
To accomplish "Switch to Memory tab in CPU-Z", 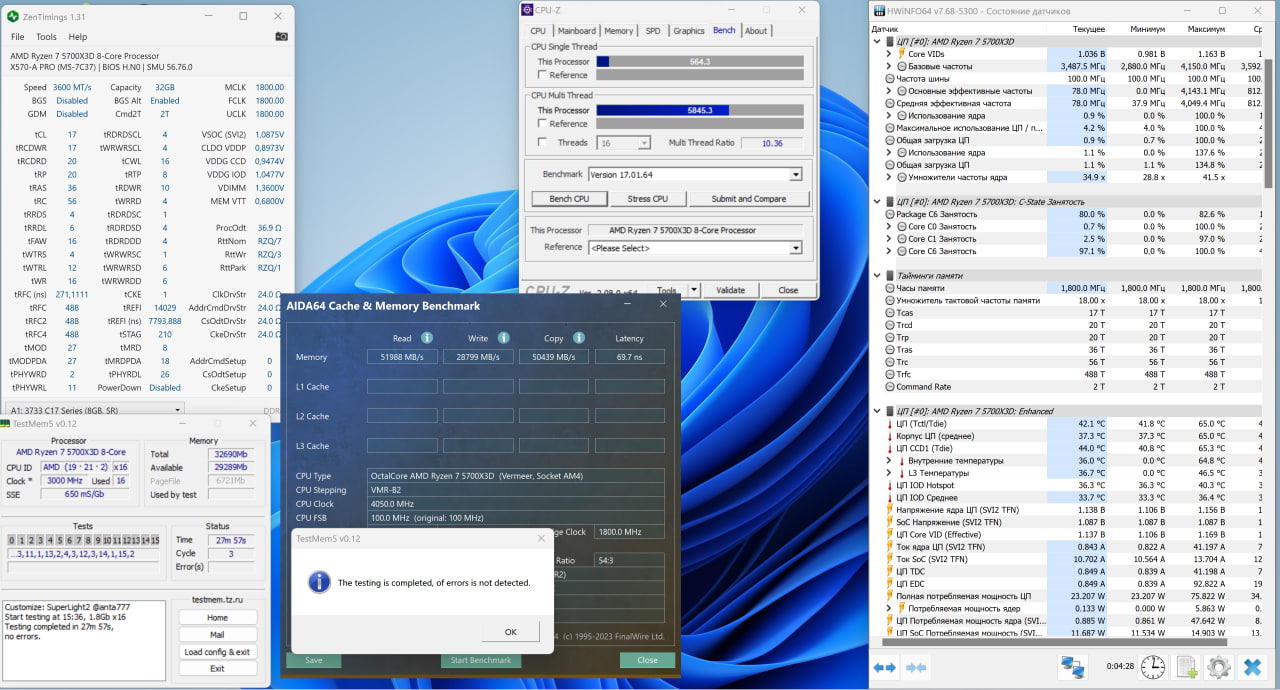I will click(618, 31).
